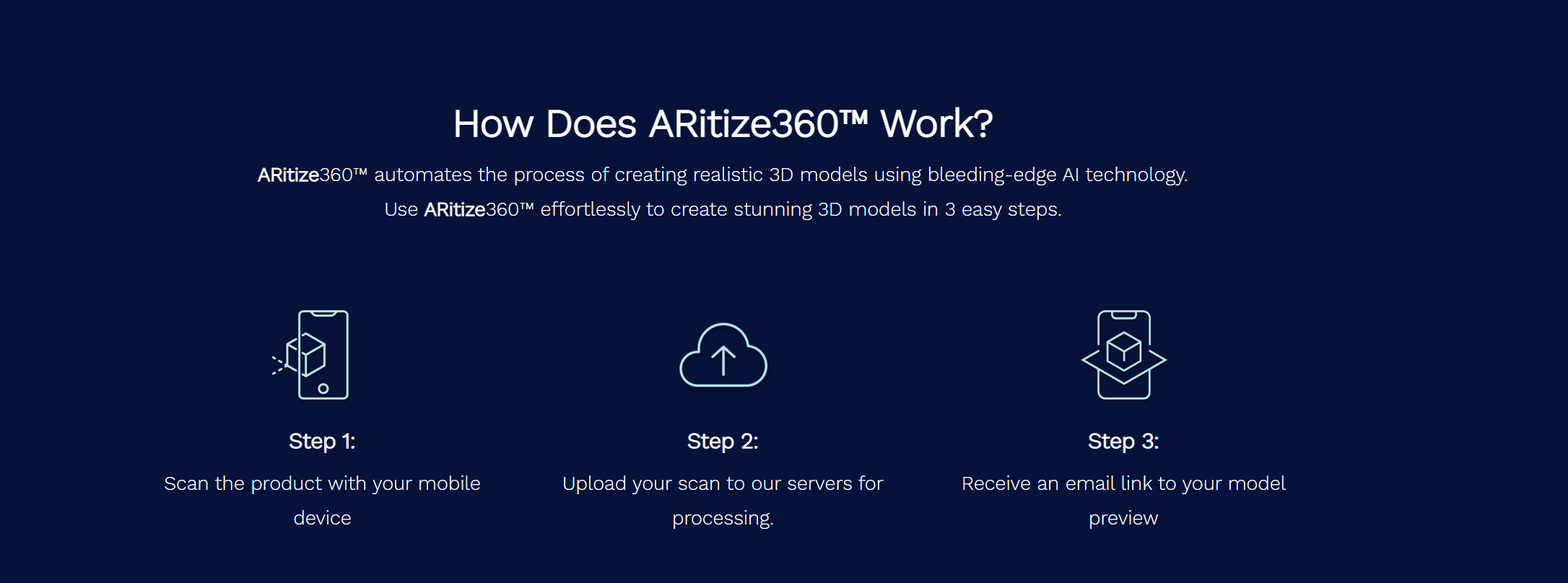Click 'Receive an email link to your model' text
Viewport: 1568px width, 583px height.
(x=1123, y=483)
